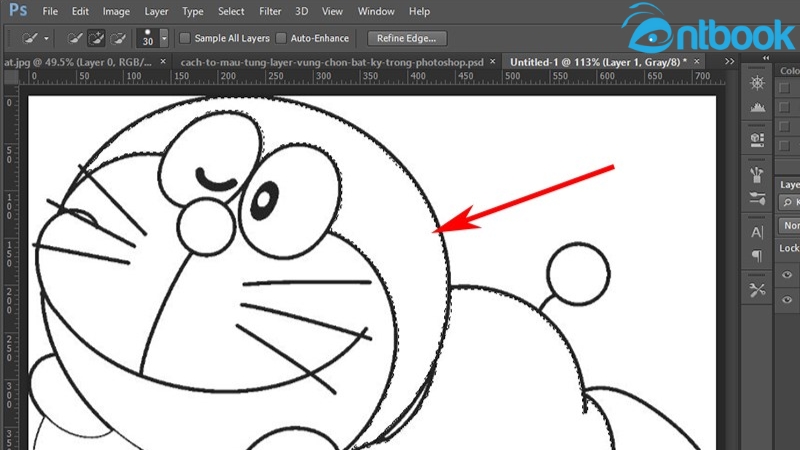The width and height of the screenshot is (800, 450).
Task: Open the Quick Selection tool preset picker
Action: click(35, 38)
